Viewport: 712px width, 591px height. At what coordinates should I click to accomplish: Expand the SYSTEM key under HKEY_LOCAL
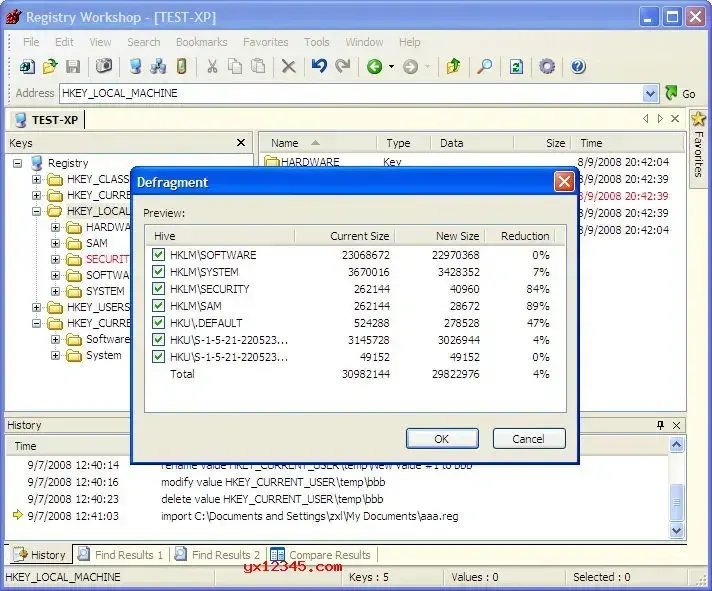[55, 291]
